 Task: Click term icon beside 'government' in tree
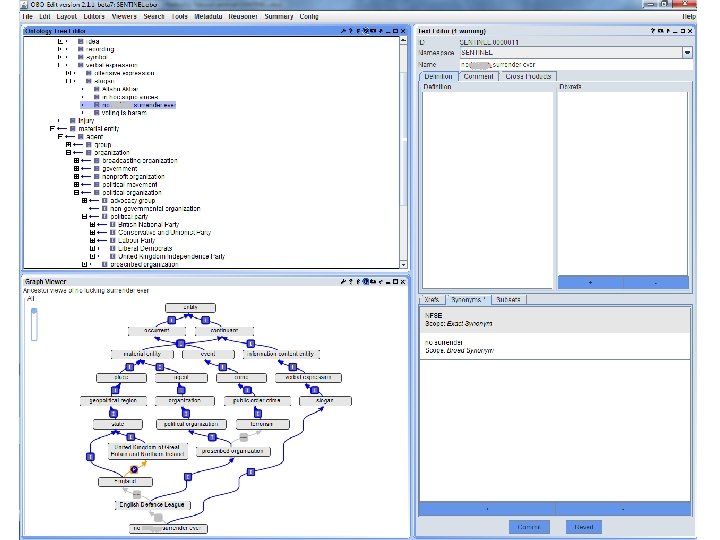click(x=96, y=169)
